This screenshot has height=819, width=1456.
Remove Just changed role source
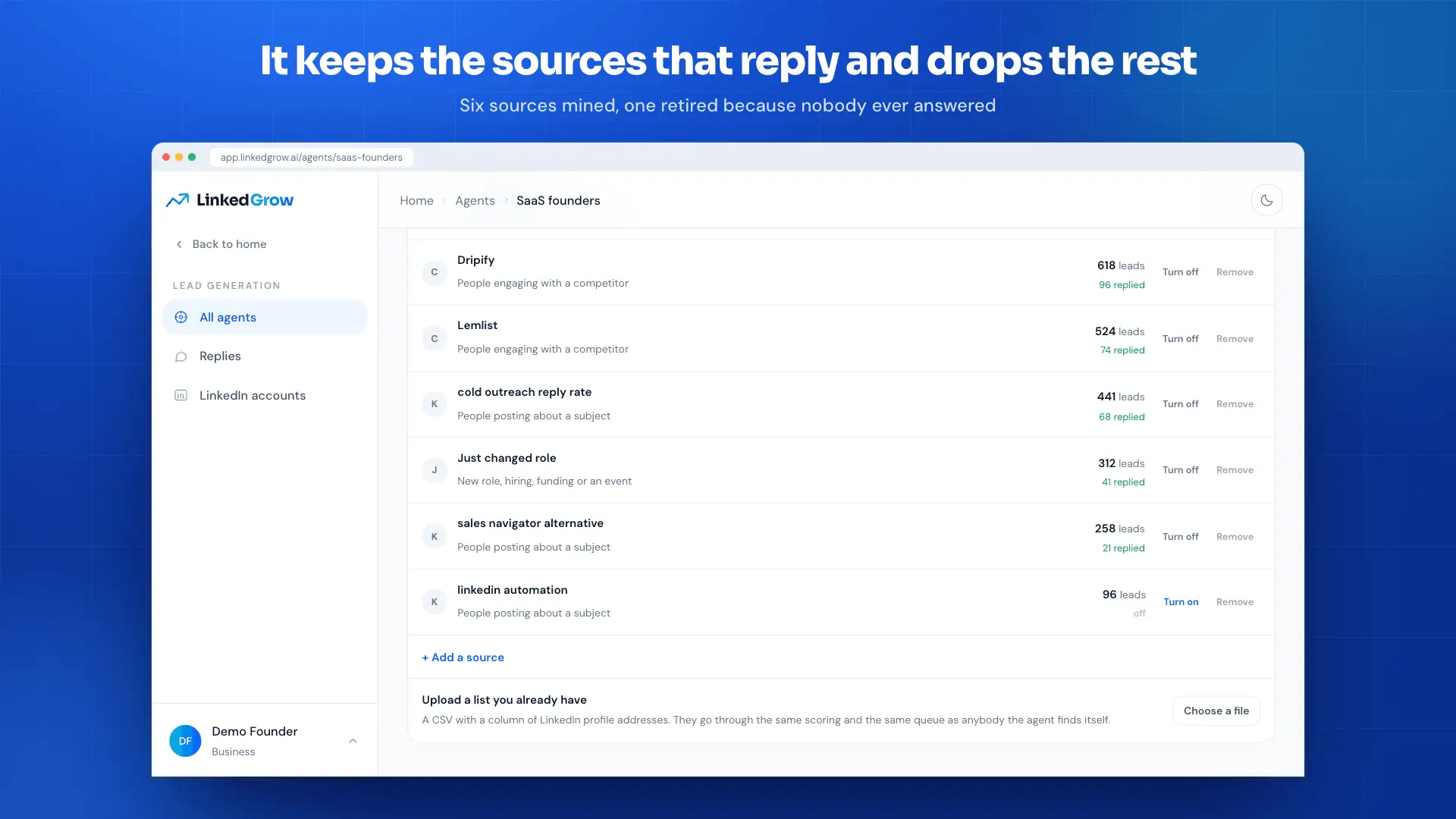tap(1235, 470)
